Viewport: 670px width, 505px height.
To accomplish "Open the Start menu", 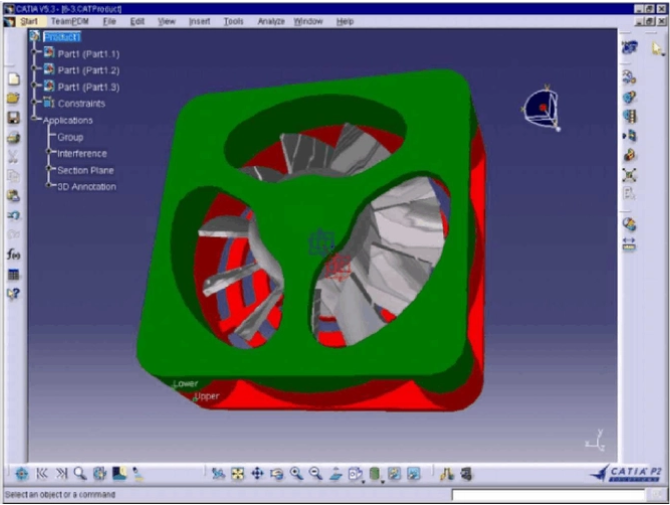I will tap(28, 21).
